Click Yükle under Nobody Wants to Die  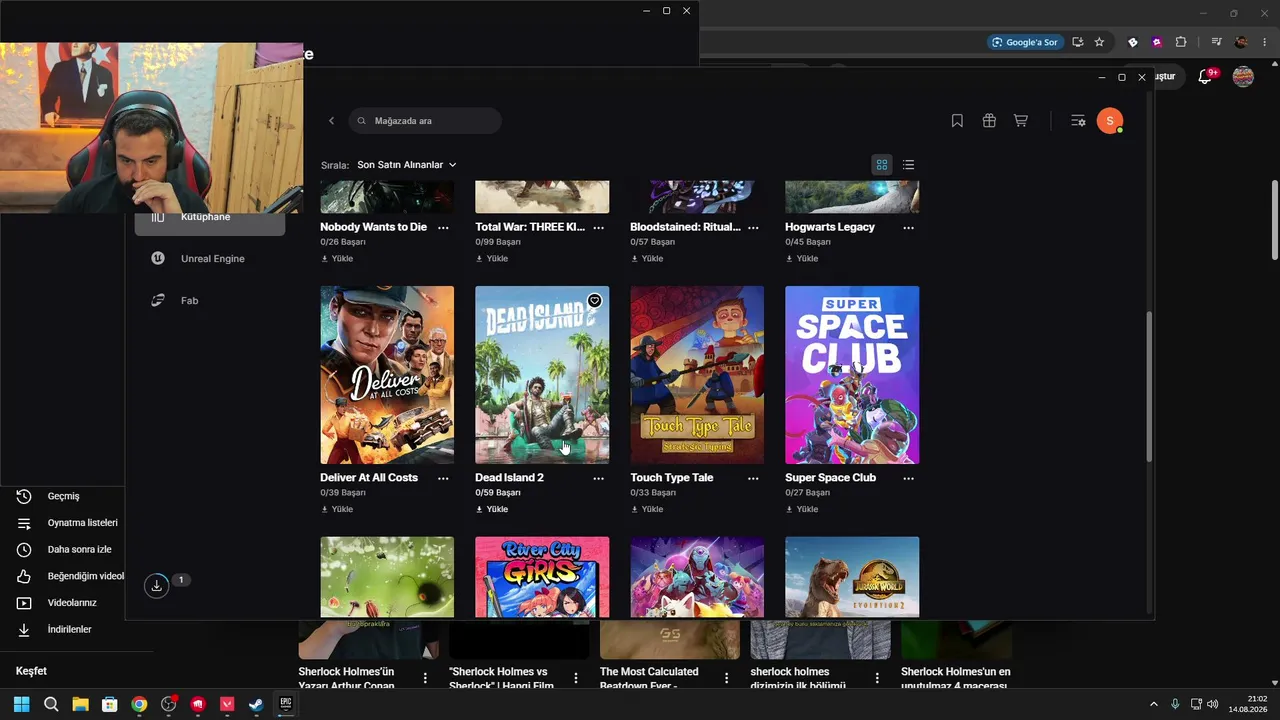tap(337, 259)
